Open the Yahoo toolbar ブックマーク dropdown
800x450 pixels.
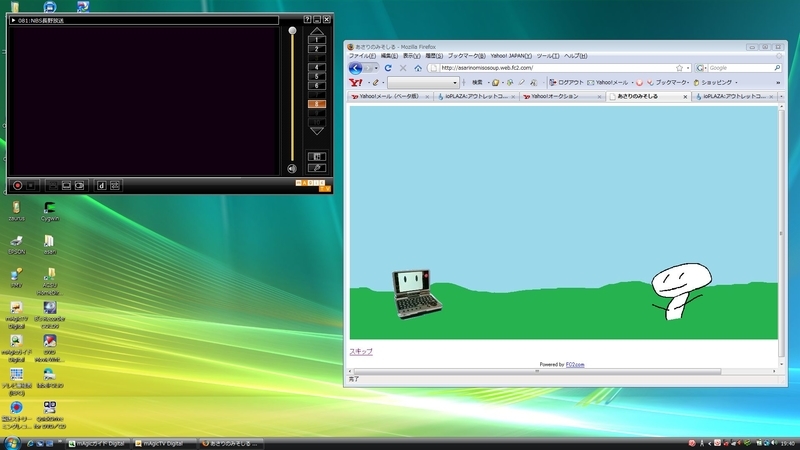pos(668,83)
